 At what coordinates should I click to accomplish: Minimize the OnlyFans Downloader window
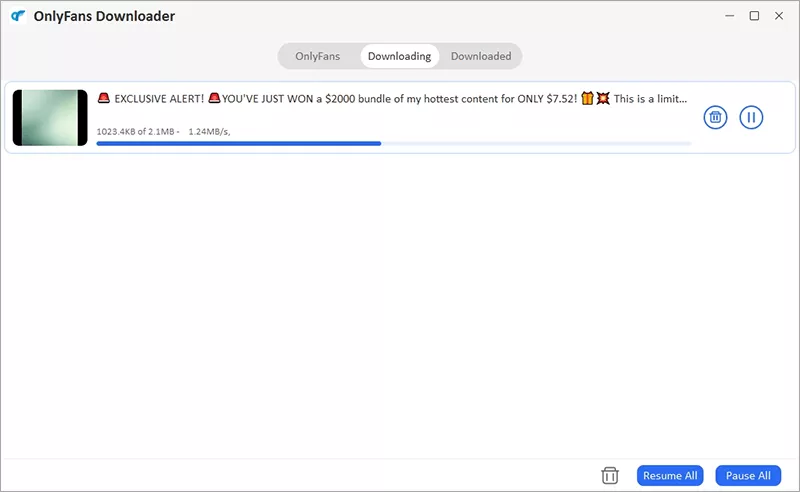point(730,16)
